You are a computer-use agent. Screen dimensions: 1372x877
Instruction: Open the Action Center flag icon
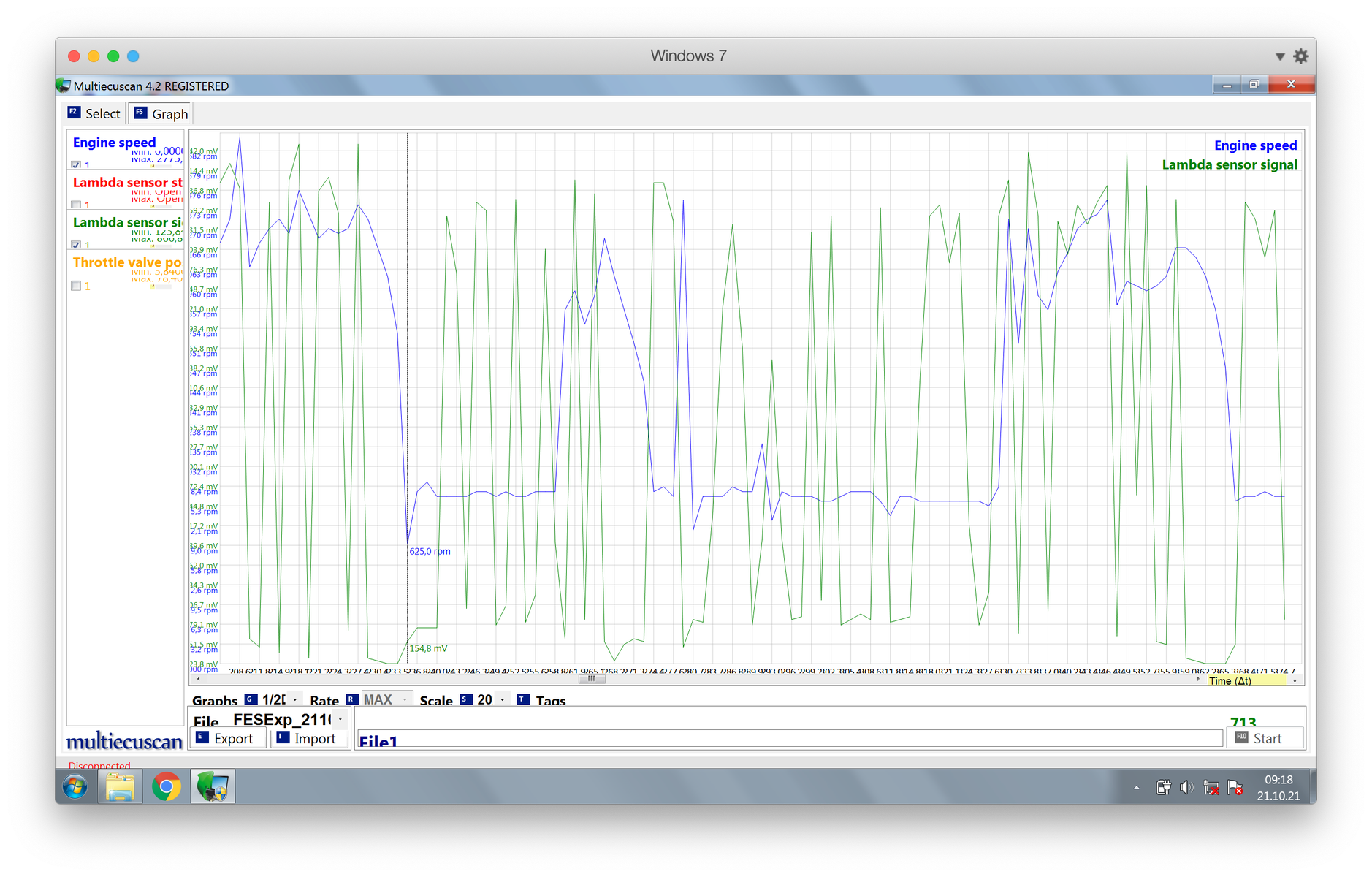pos(1235,787)
